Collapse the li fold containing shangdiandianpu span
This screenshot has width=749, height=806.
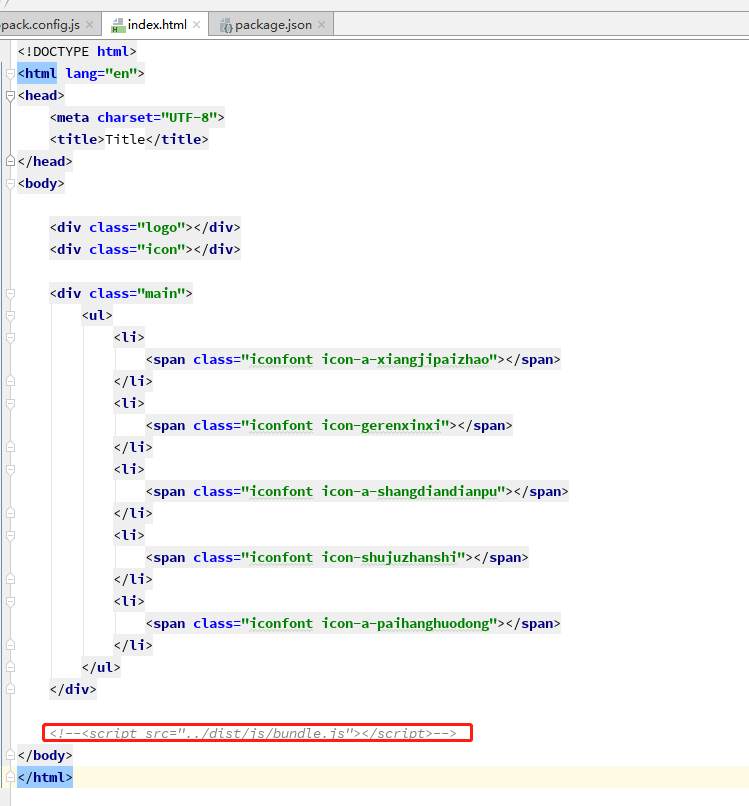click(10, 470)
